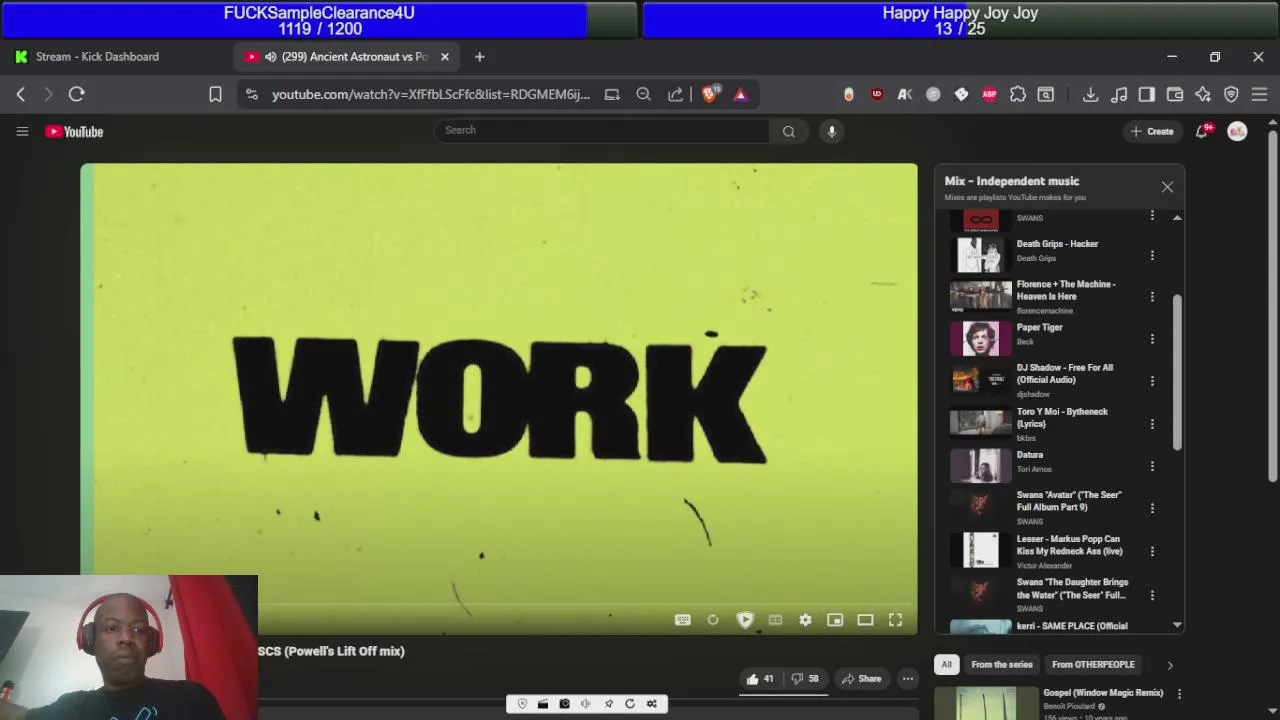Viewport: 1280px width, 720px height.
Task: Open a new browser tab
Action: pos(480,57)
